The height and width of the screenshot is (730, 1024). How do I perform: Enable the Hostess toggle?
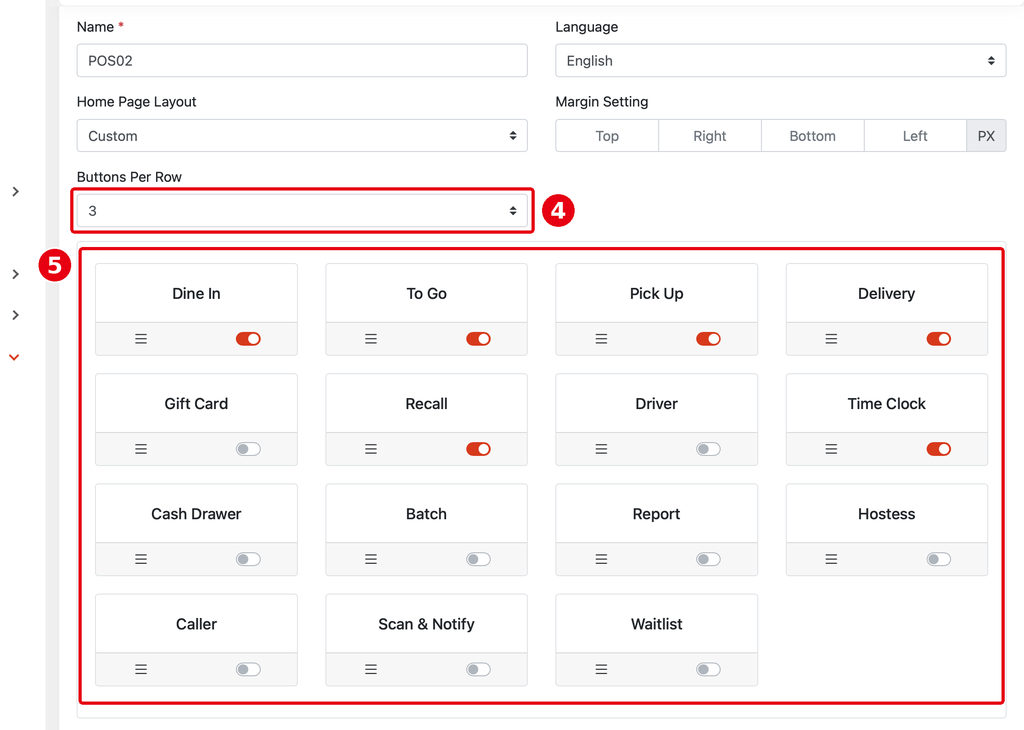click(x=939, y=560)
